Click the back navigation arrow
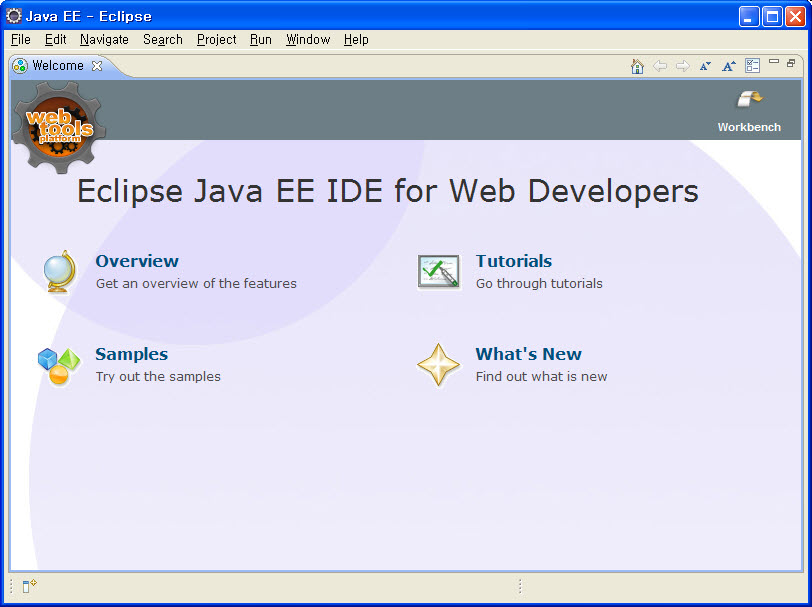 click(x=660, y=66)
